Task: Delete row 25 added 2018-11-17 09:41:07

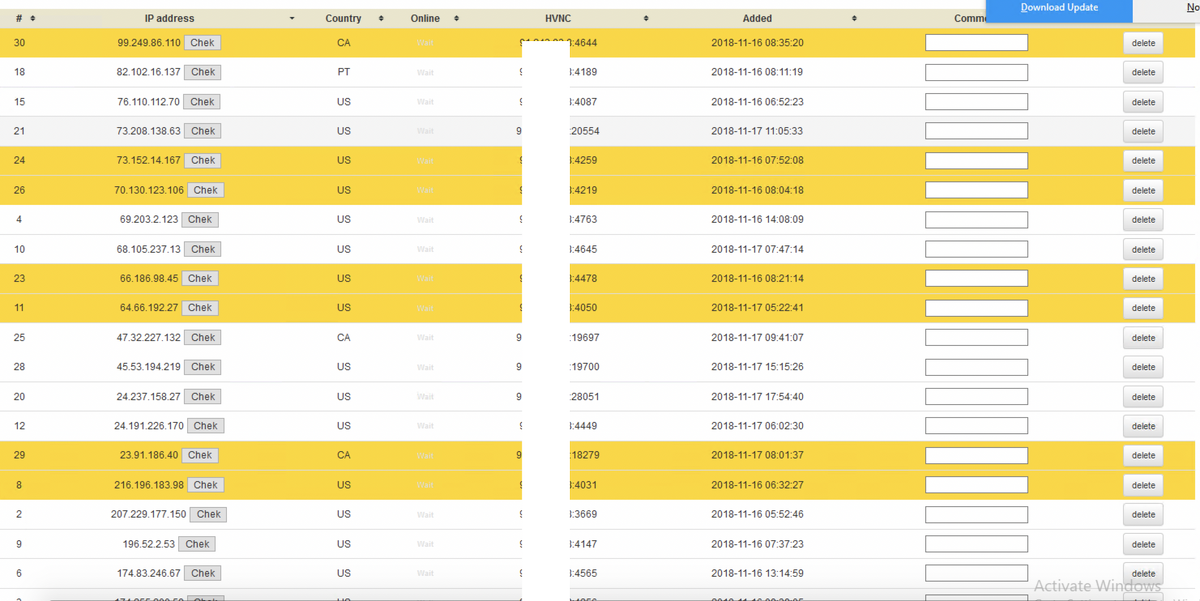Action: pos(1143,337)
